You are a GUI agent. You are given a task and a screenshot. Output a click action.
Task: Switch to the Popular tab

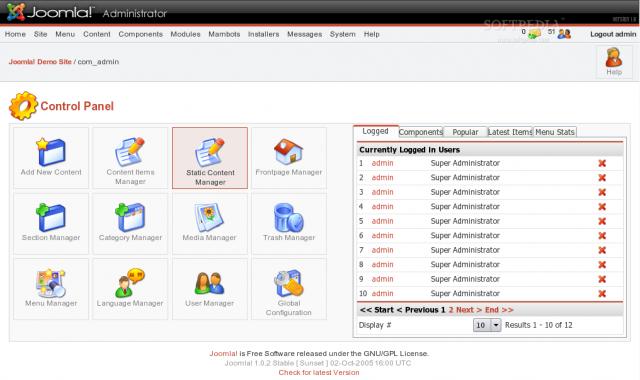tap(465, 132)
